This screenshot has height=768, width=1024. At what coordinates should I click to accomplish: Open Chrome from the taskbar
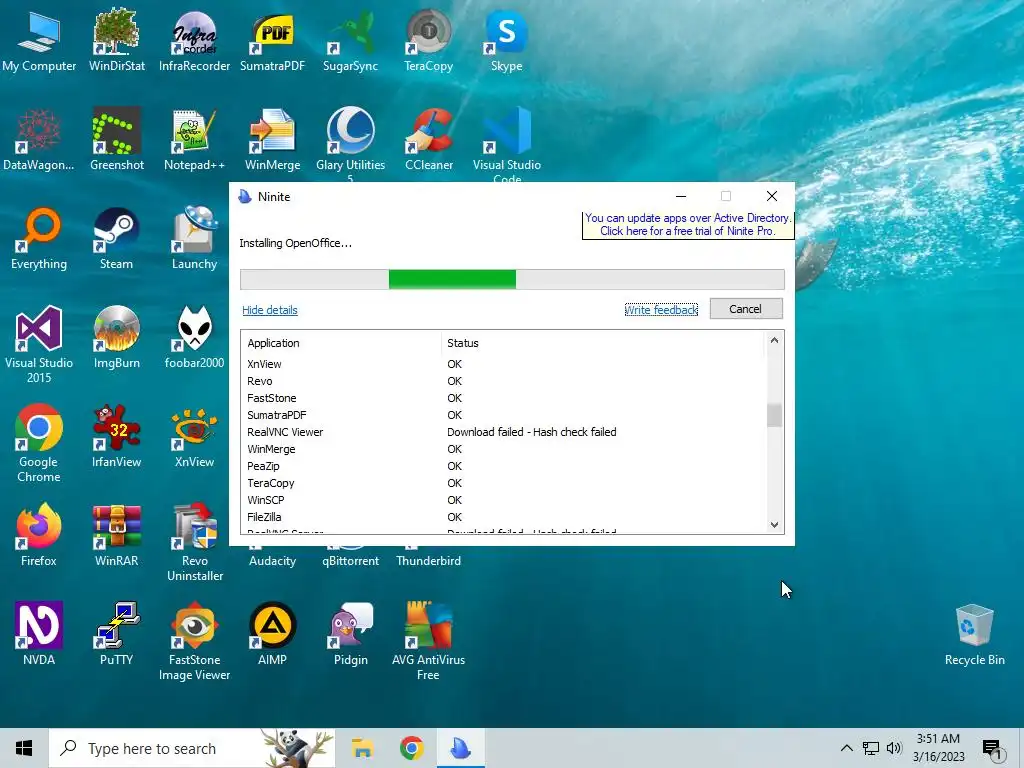[411, 748]
